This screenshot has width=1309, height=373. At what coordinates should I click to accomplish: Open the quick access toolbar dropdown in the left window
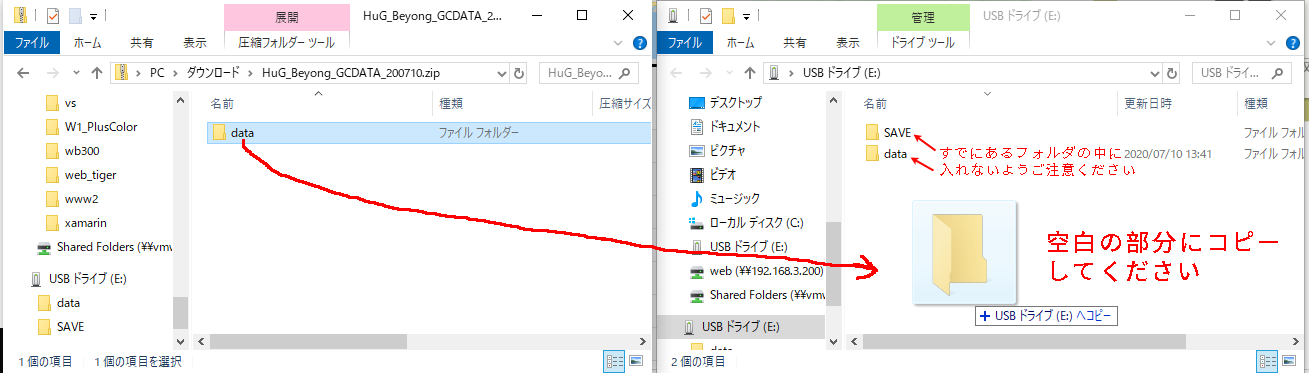(92, 16)
